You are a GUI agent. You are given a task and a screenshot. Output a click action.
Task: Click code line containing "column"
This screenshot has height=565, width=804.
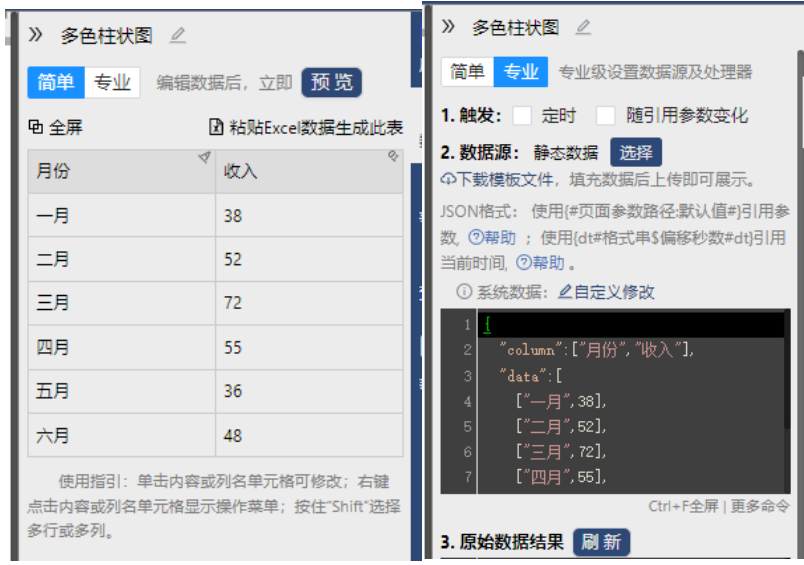tap(596, 350)
